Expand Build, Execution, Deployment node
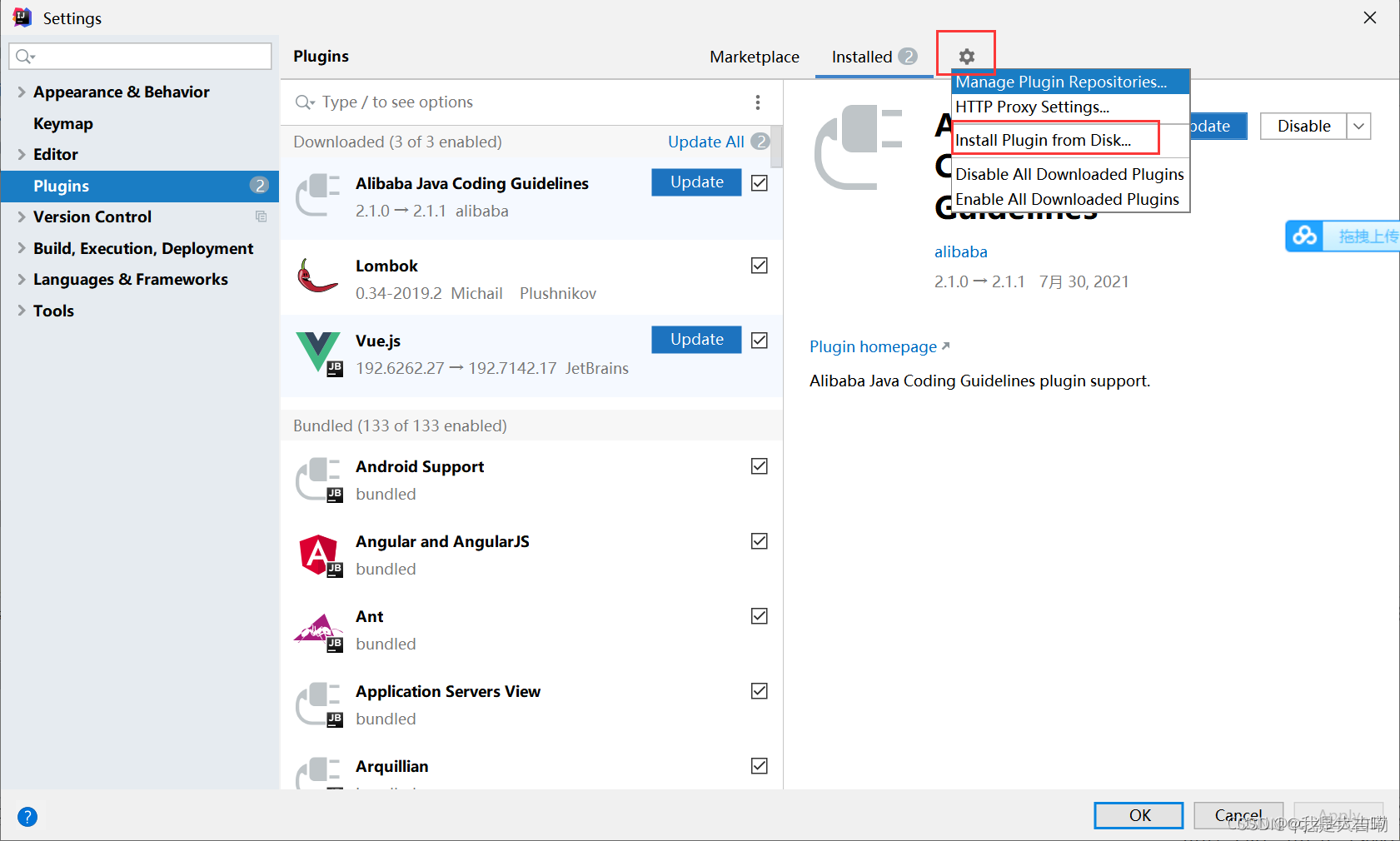1400x841 pixels. pos(22,248)
